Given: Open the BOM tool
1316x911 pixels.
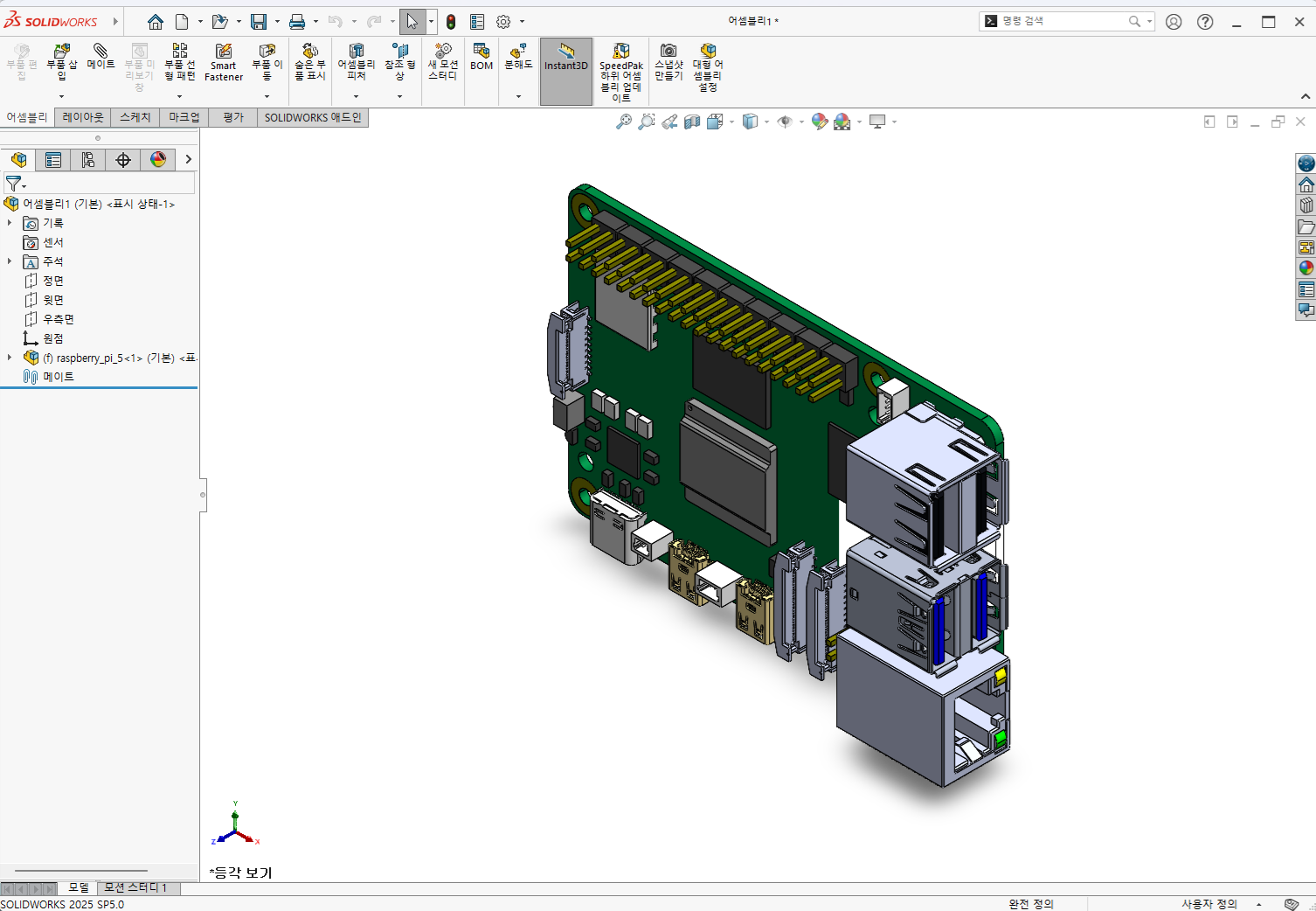Looking at the screenshot, I should tap(481, 58).
